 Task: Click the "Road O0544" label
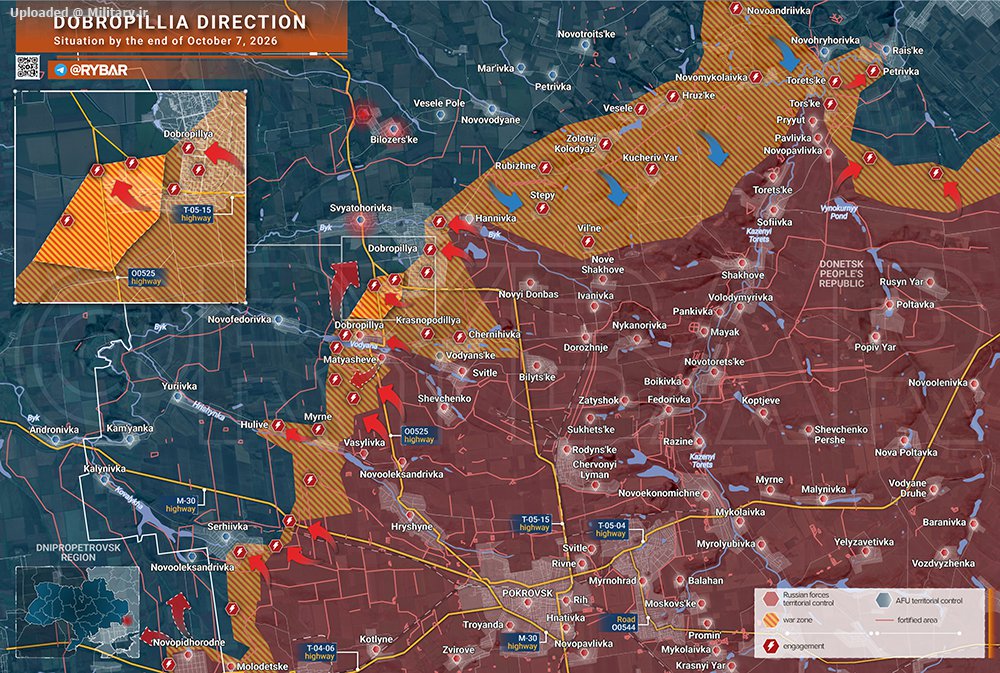pyautogui.click(x=624, y=623)
